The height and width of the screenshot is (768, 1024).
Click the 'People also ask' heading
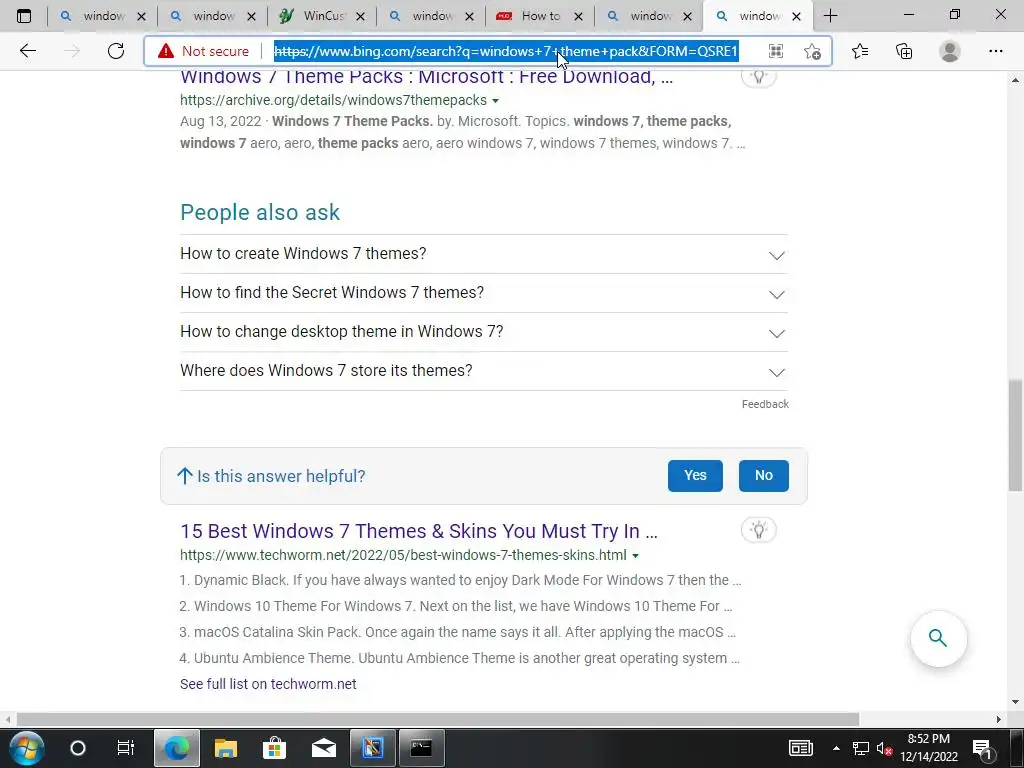260,212
